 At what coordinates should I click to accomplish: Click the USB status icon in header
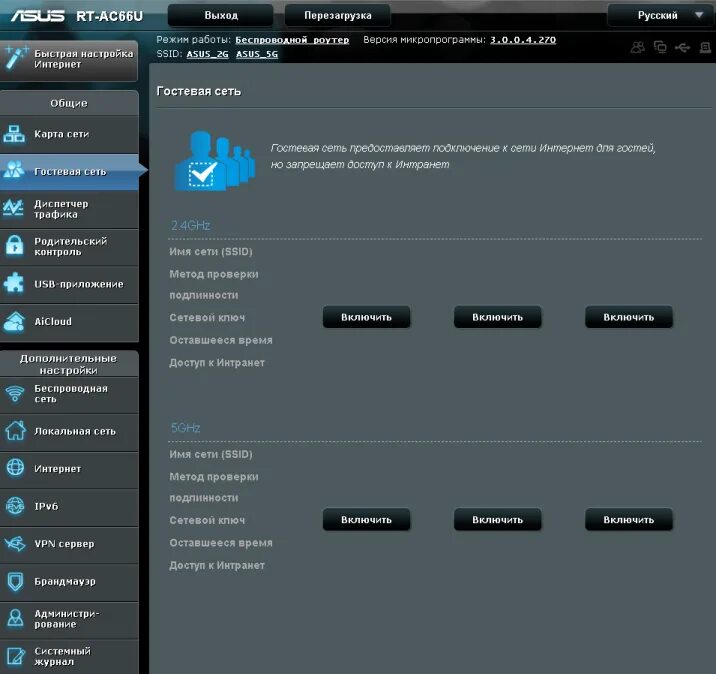(x=682, y=47)
